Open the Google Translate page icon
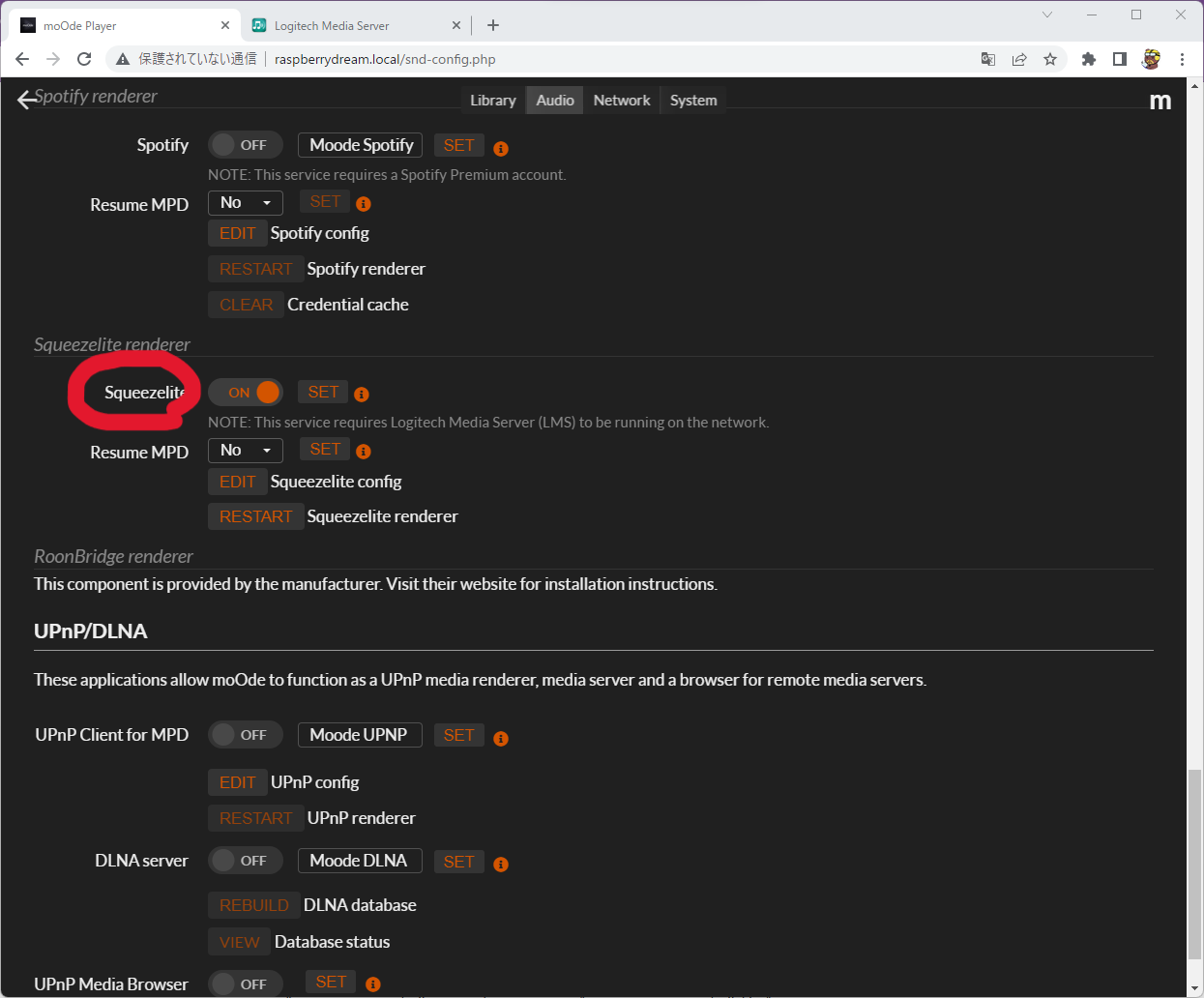The width and height of the screenshot is (1204, 998). pyautogui.click(x=988, y=59)
